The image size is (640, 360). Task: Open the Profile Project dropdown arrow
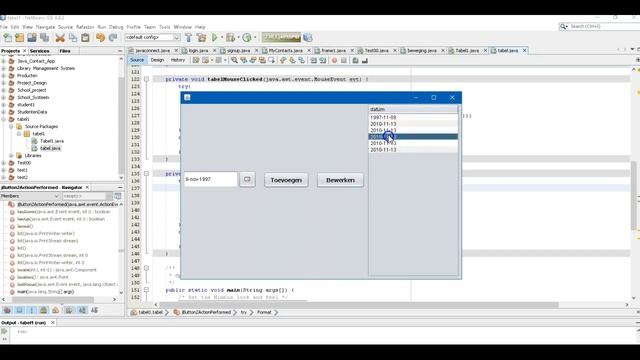click(254, 38)
